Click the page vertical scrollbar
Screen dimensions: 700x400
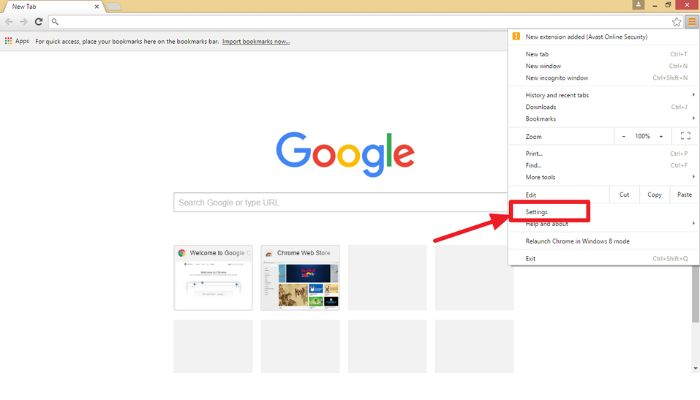point(695,295)
